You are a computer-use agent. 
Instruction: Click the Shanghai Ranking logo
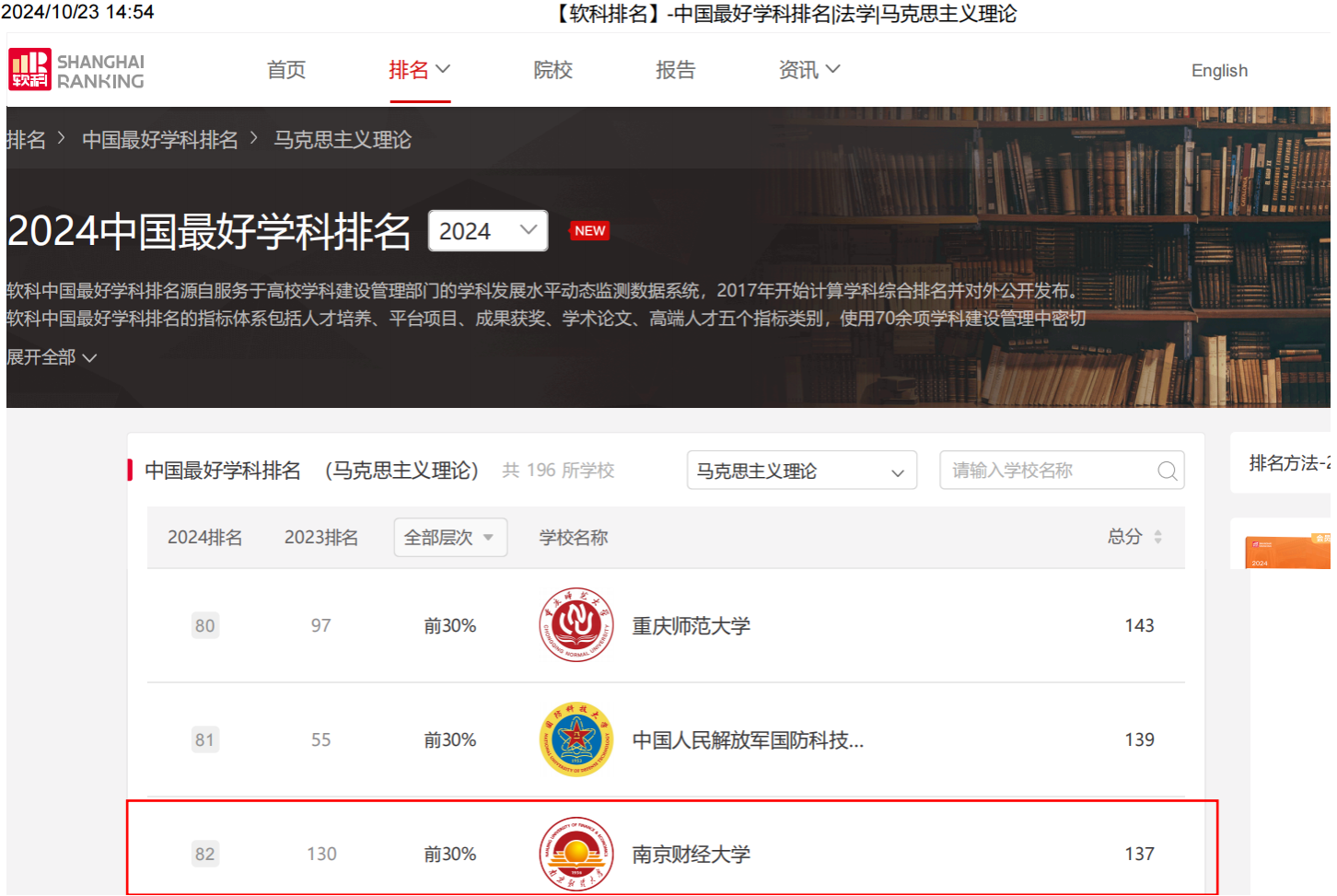pos(77,70)
